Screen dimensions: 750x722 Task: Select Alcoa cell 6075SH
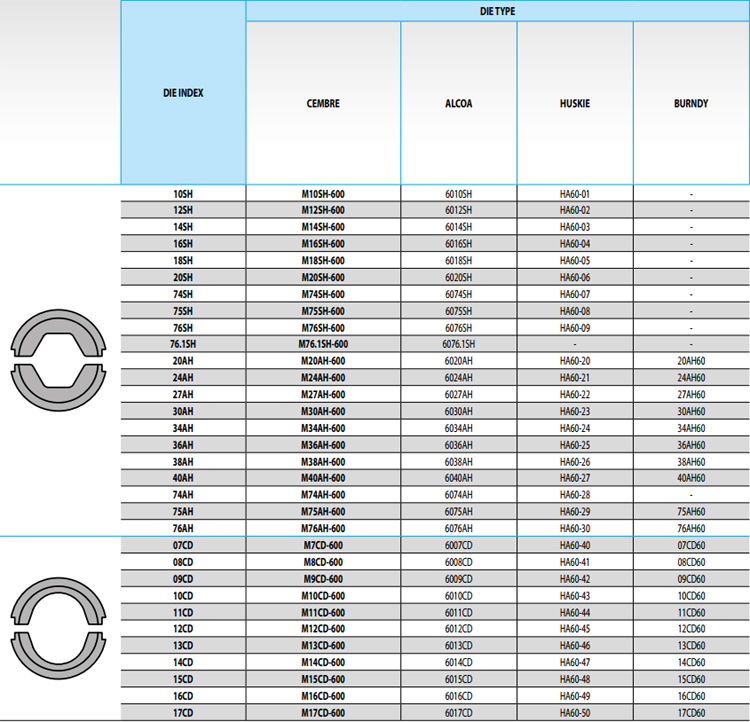tap(459, 311)
